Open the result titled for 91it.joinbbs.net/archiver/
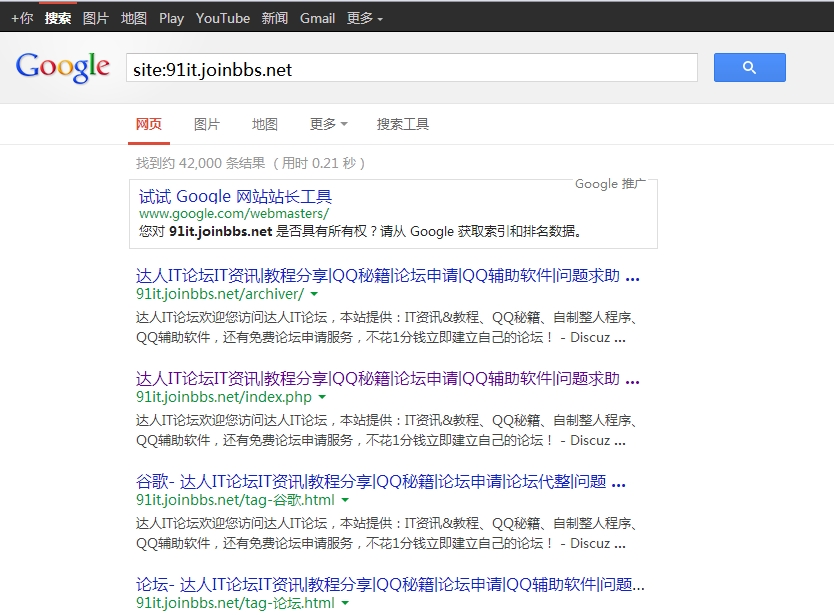This screenshot has width=834, height=615. coord(388,276)
